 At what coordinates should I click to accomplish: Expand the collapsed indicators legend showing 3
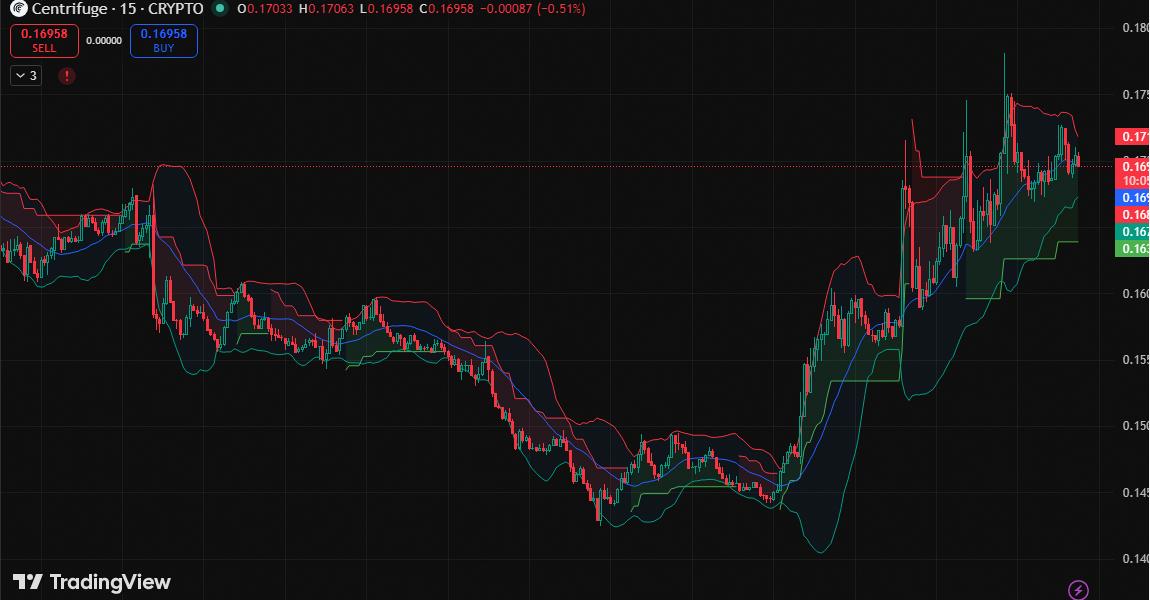pyautogui.click(x=26, y=76)
